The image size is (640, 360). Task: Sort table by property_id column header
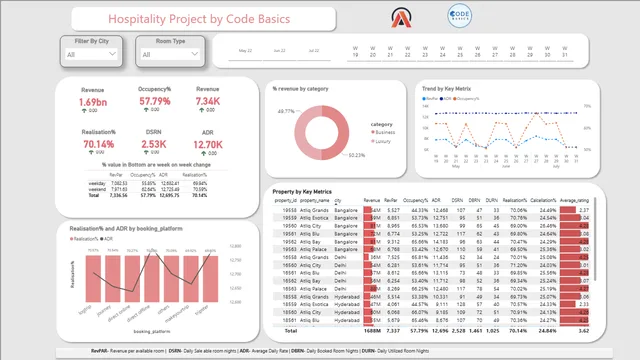(285, 200)
